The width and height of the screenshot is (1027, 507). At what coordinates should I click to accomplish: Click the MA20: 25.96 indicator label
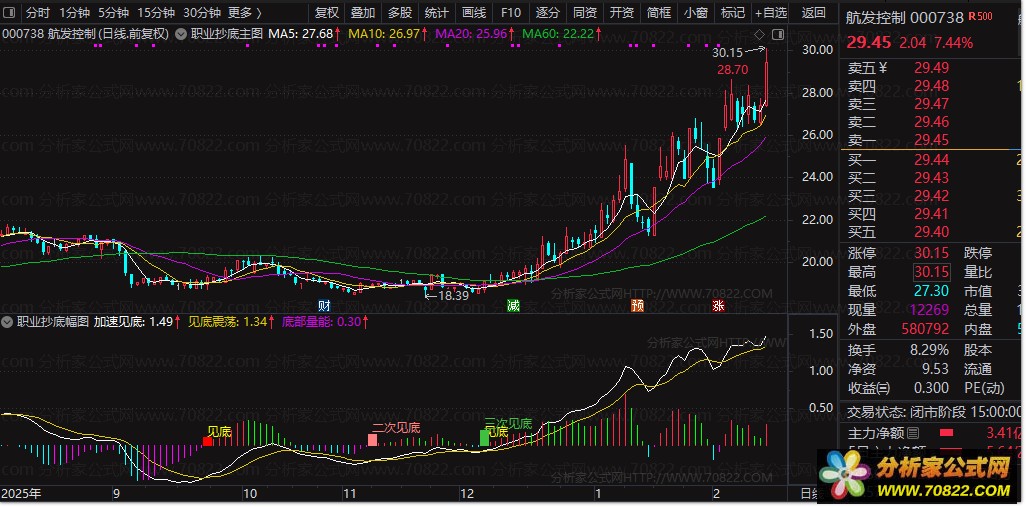click(475, 33)
